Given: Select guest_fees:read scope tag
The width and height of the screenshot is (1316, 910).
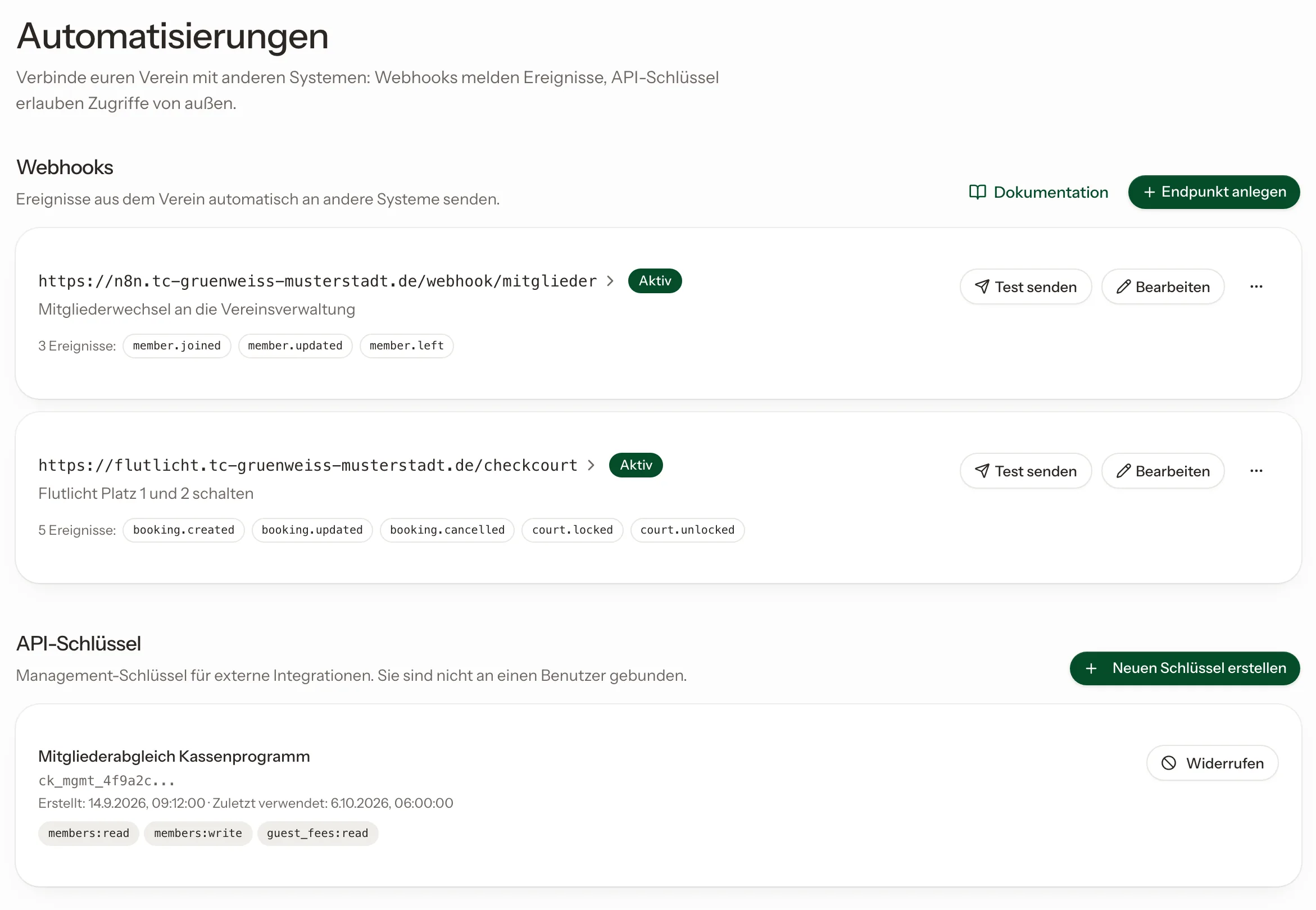Looking at the screenshot, I should 317,834.
